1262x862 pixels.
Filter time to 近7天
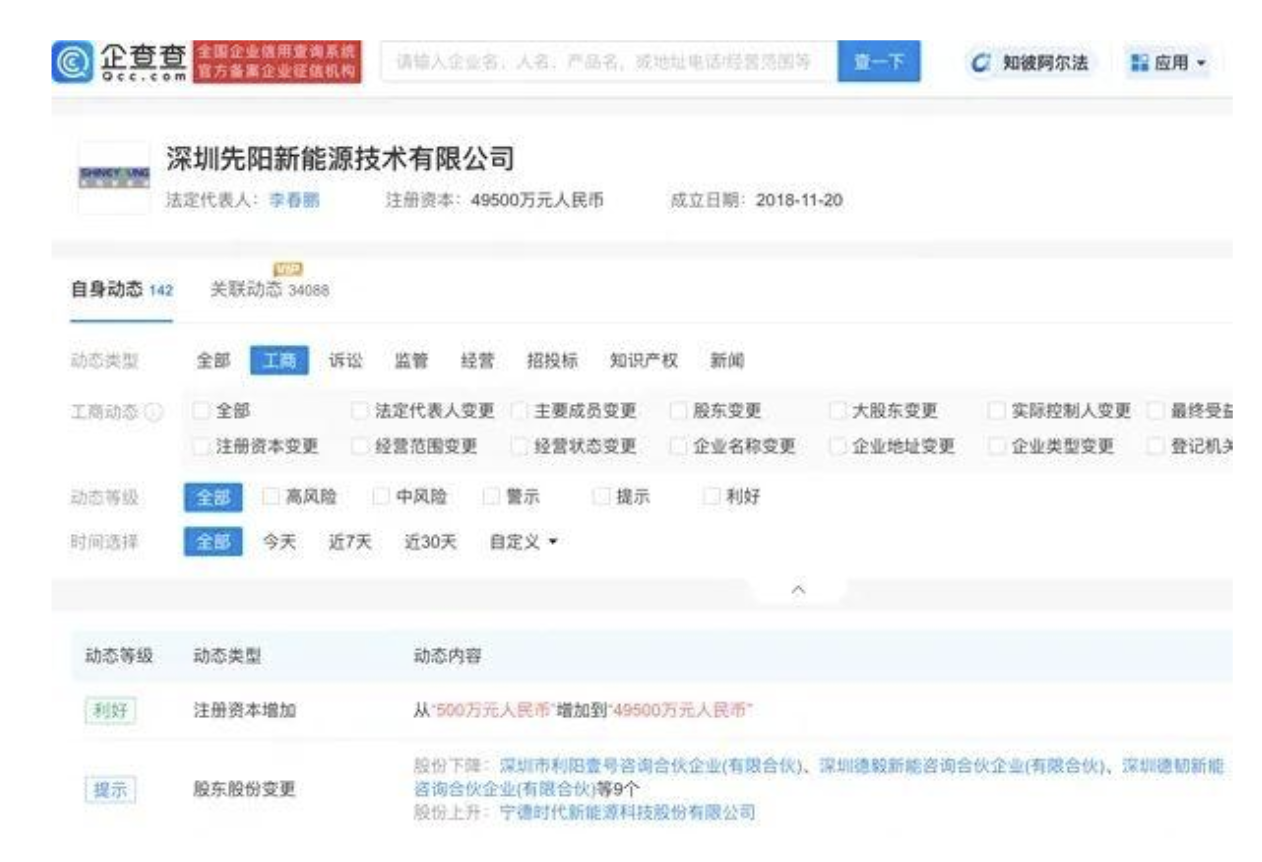pyautogui.click(x=350, y=542)
